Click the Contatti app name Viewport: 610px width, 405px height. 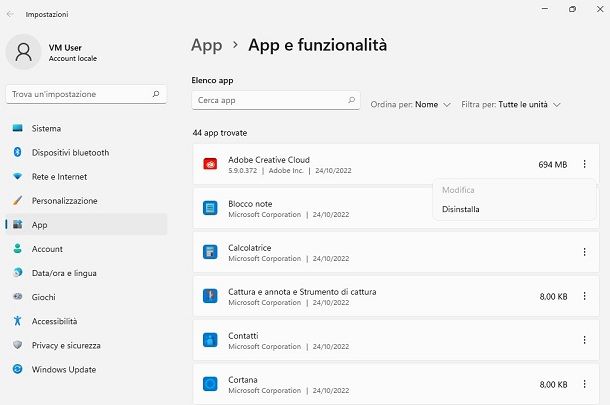[x=243, y=335]
